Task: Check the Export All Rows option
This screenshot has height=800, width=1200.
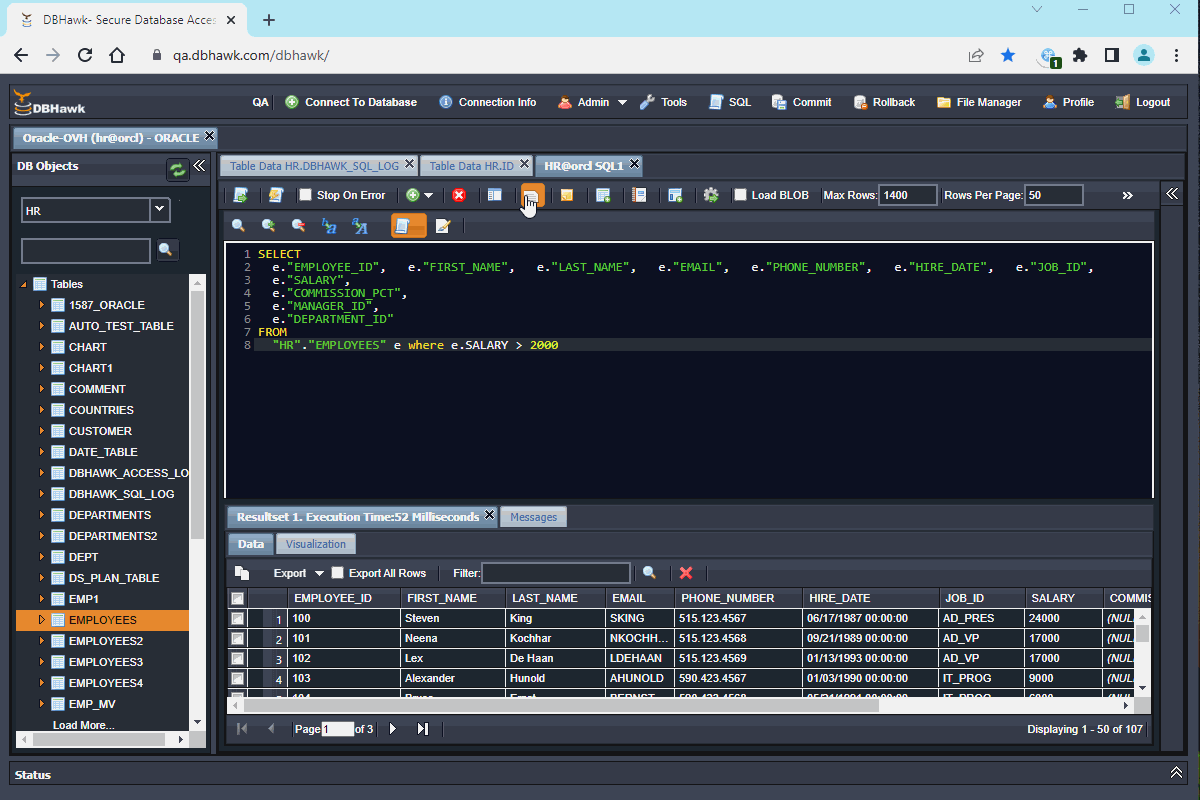Action: (338, 573)
